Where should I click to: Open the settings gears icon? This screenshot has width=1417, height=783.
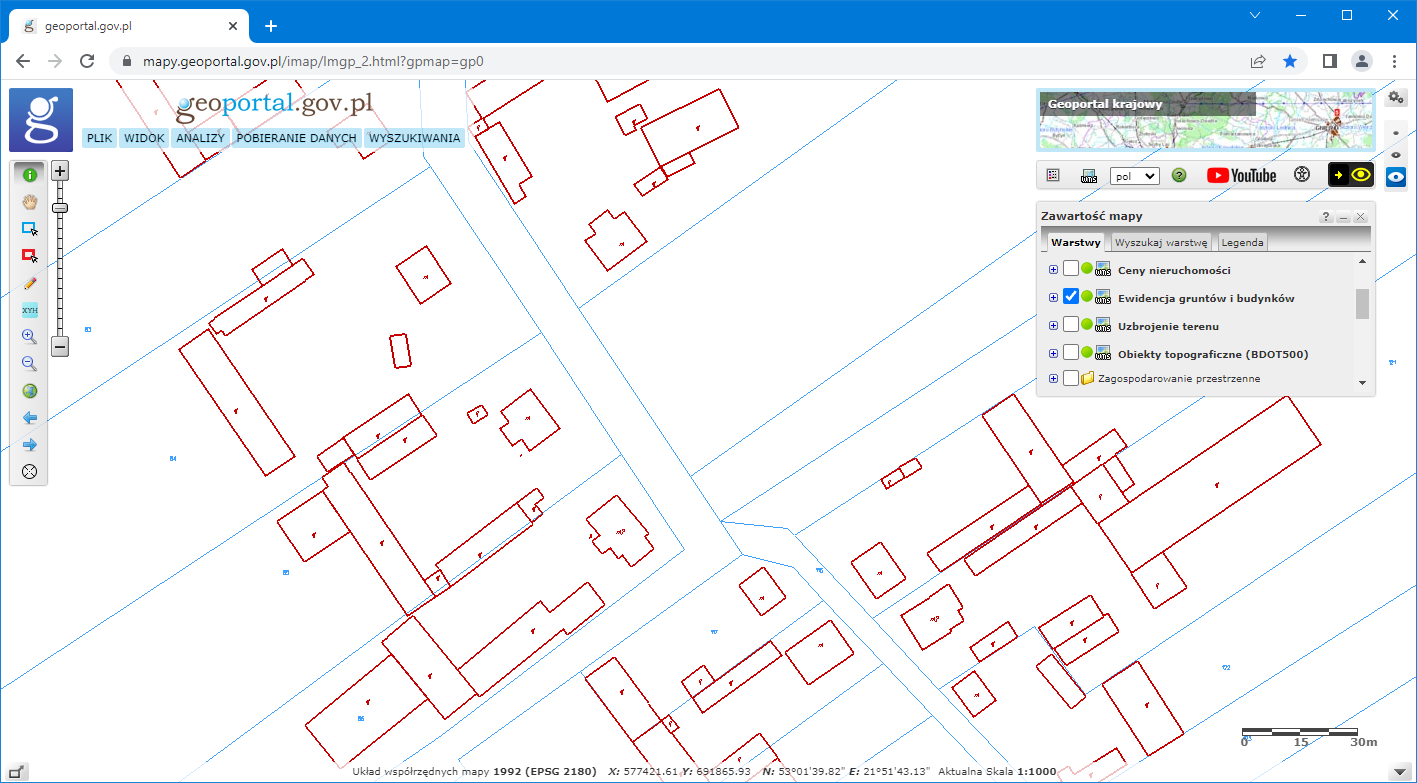click(1395, 98)
